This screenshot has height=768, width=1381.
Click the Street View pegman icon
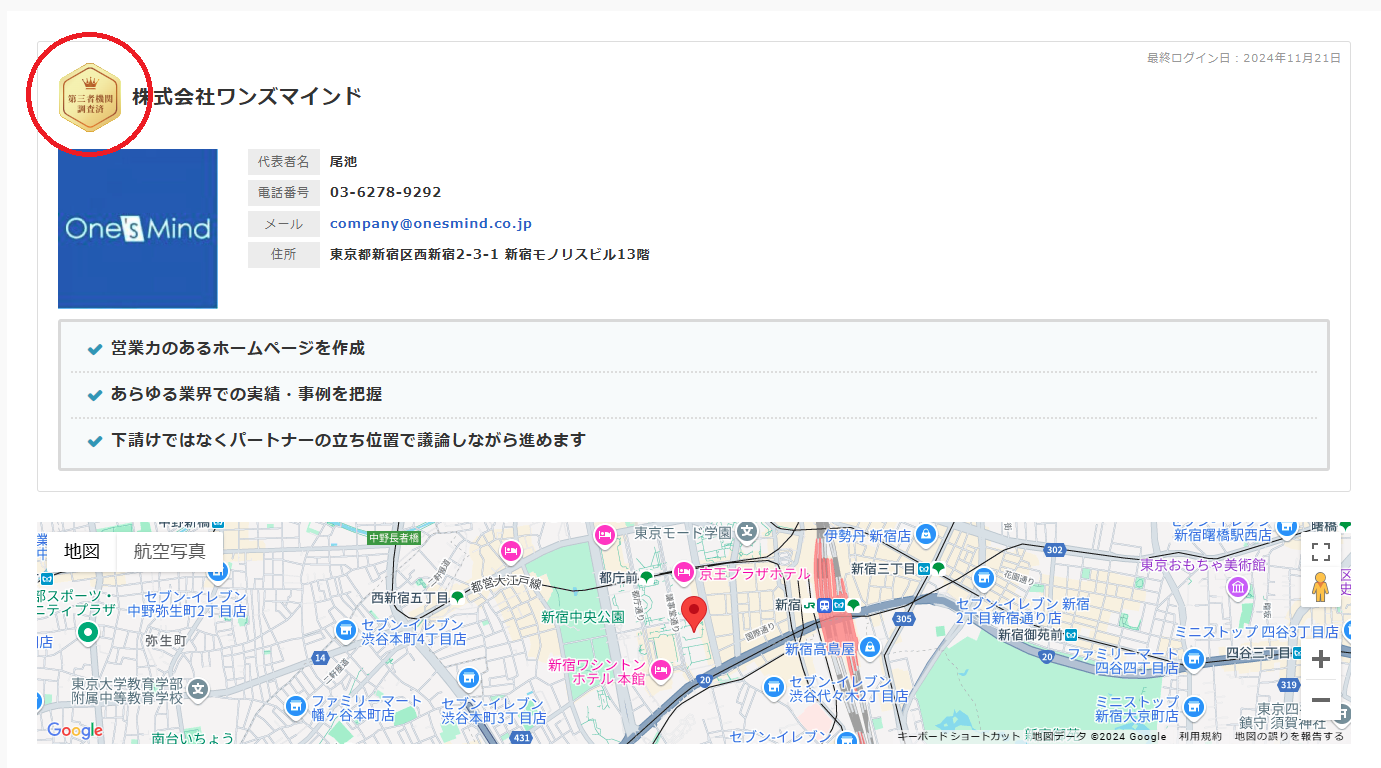pyautogui.click(x=1320, y=587)
